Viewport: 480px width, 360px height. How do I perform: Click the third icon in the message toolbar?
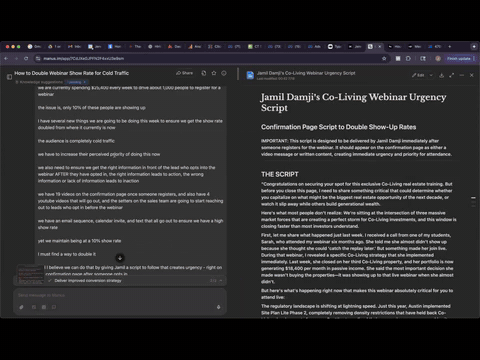44,307
